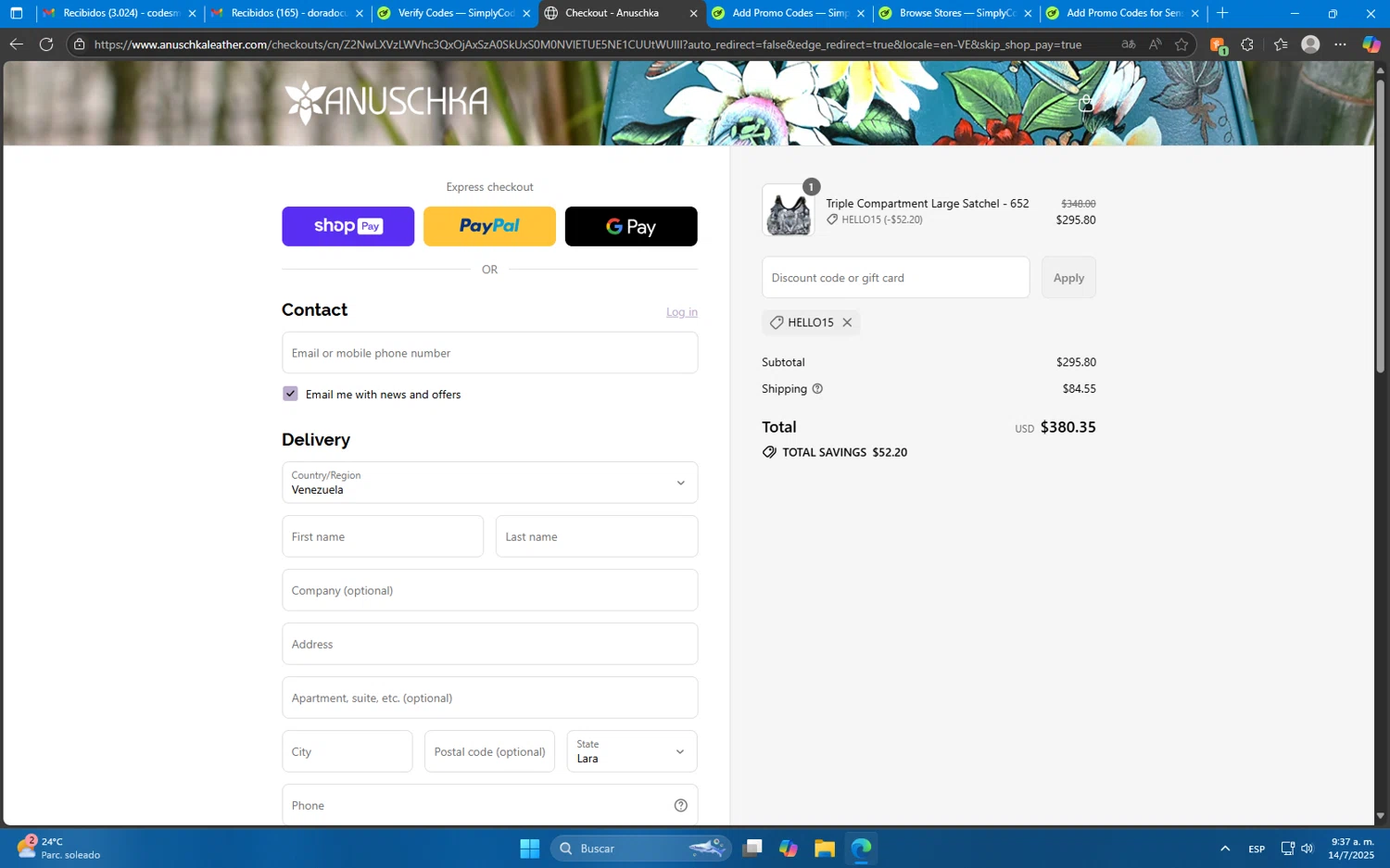Click the City field
This screenshot has width=1390, height=868.
(347, 751)
